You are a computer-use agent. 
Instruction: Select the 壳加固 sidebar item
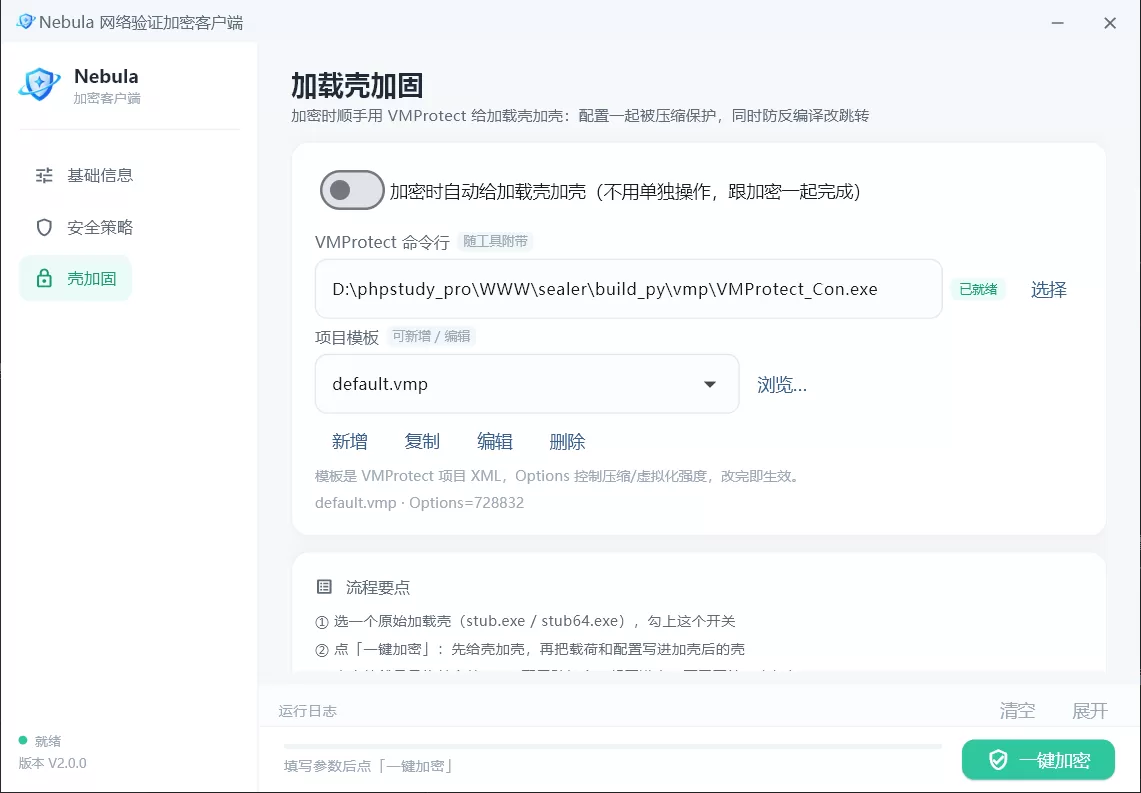click(76, 279)
